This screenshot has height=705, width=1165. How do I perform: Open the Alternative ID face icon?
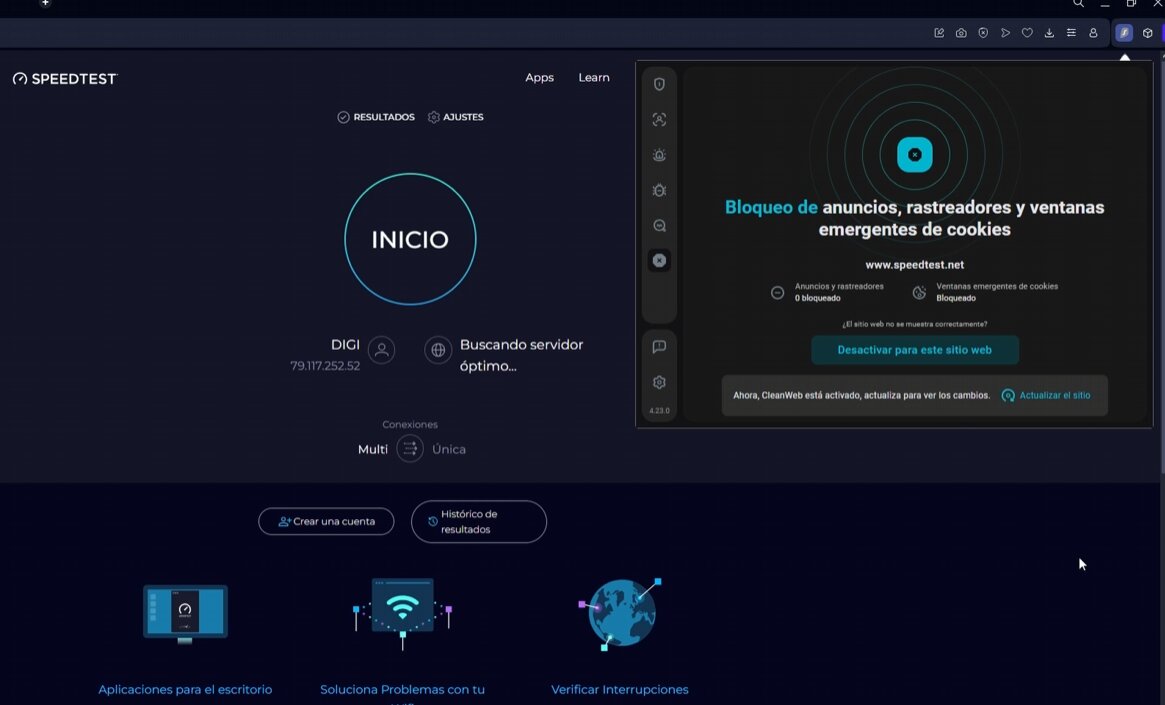(x=659, y=120)
